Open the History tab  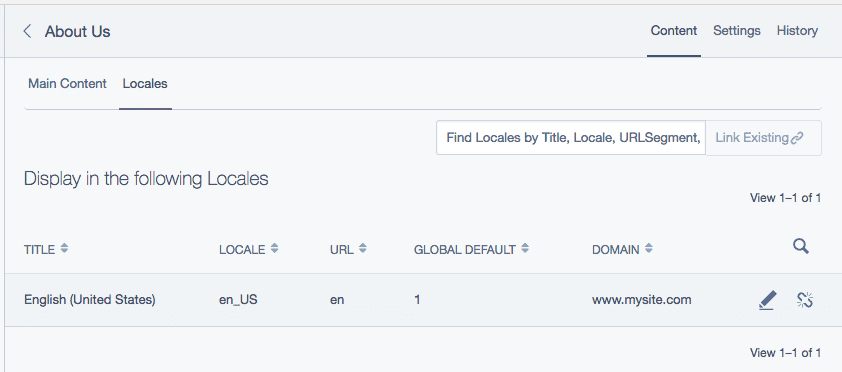[x=797, y=31]
